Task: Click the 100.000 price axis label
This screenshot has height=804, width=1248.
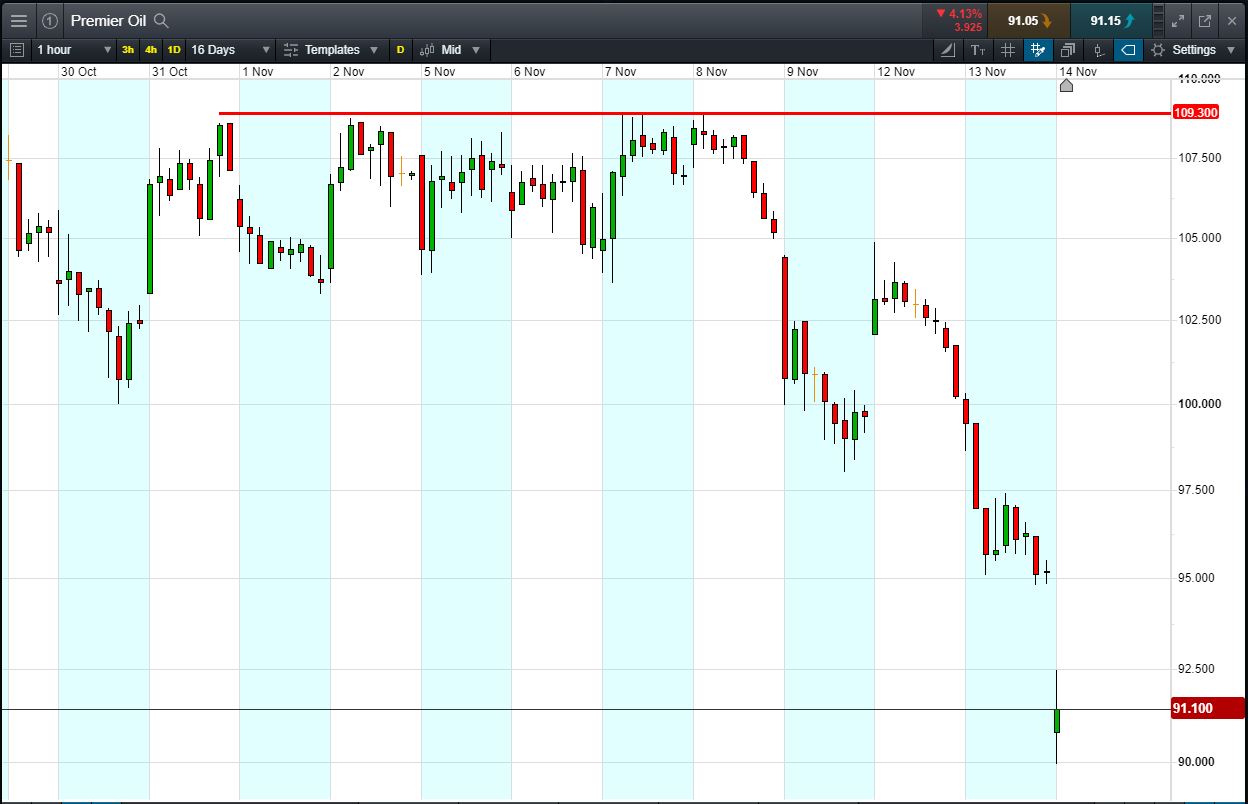Action: 1198,403
